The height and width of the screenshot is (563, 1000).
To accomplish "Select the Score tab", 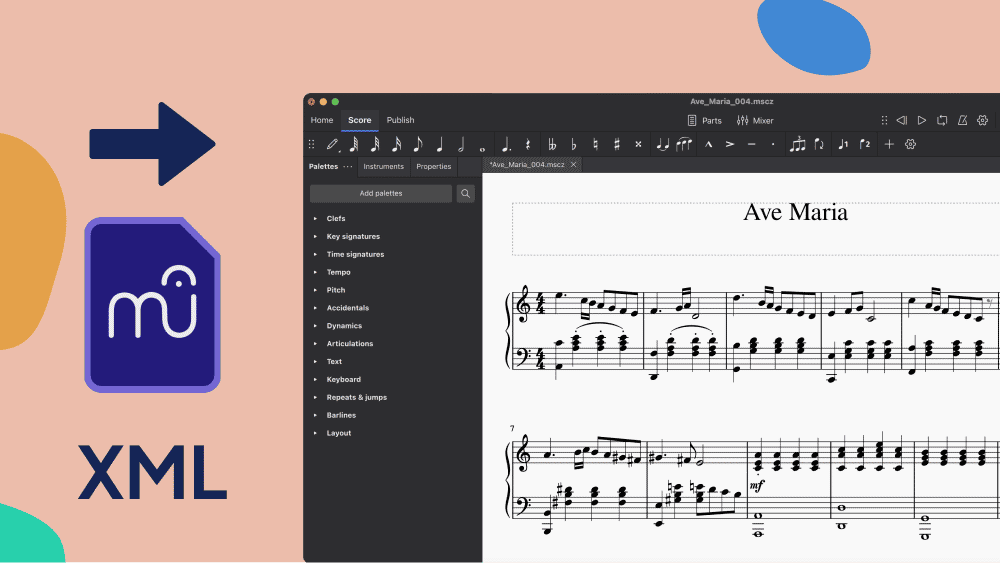I will tap(360, 120).
